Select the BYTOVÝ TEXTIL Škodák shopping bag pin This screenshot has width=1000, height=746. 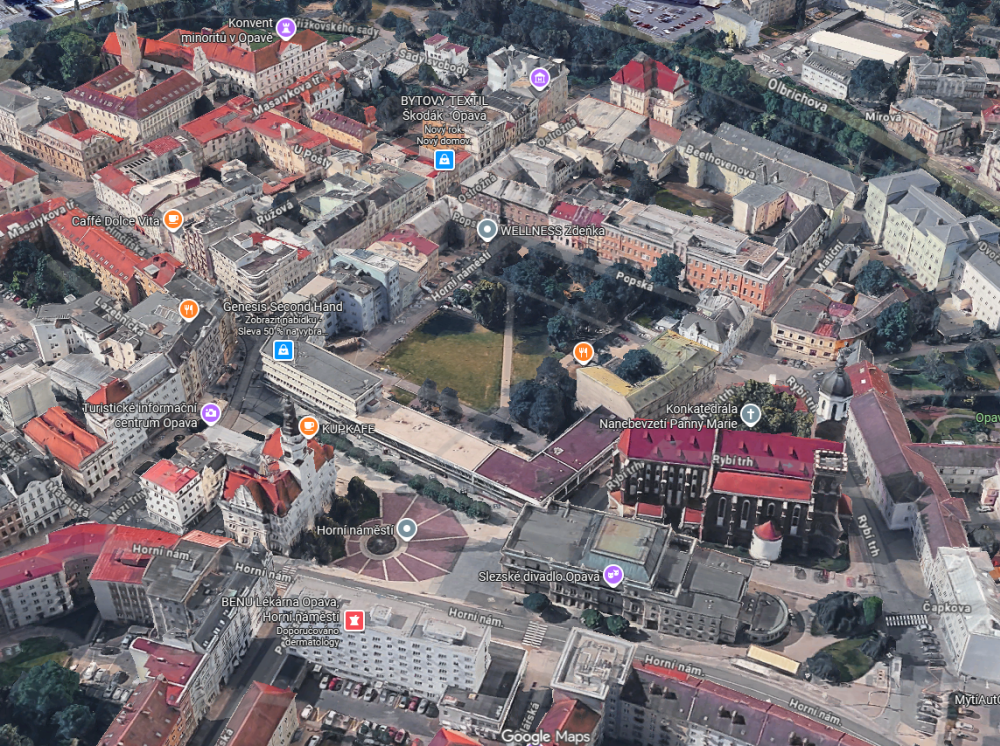[x=444, y=159]
